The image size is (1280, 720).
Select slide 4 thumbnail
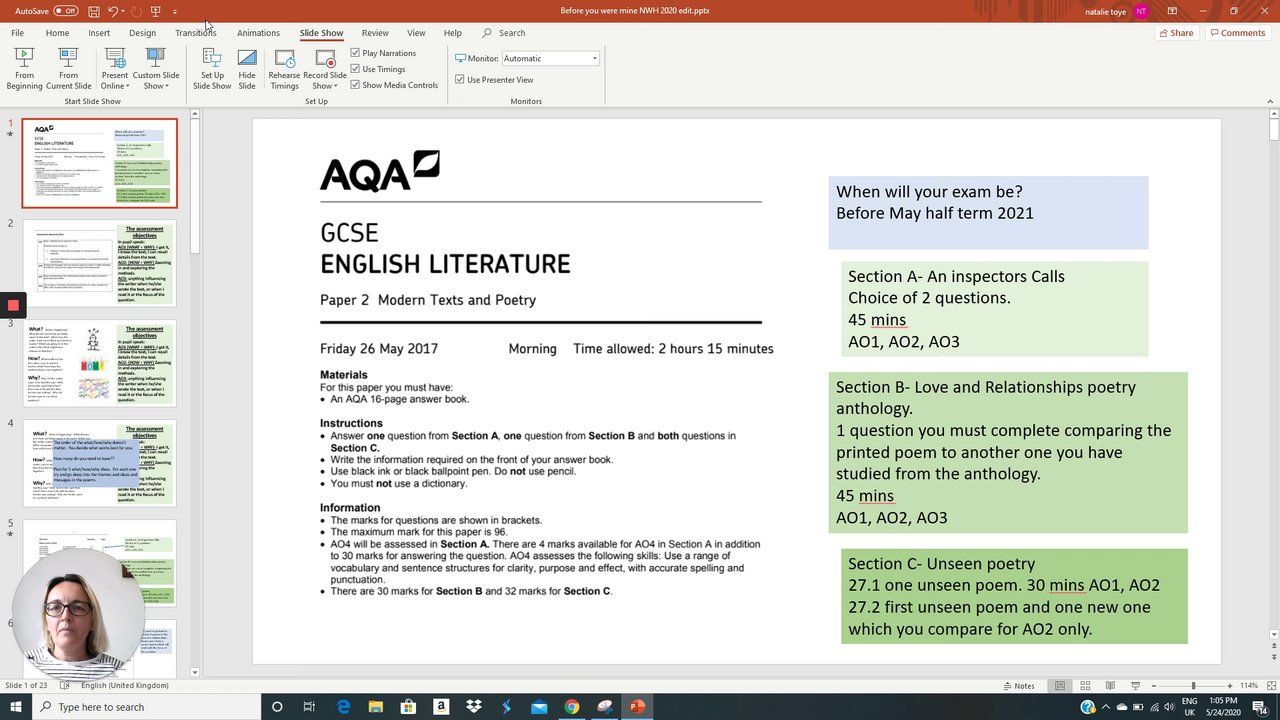(x=99, y=463)
